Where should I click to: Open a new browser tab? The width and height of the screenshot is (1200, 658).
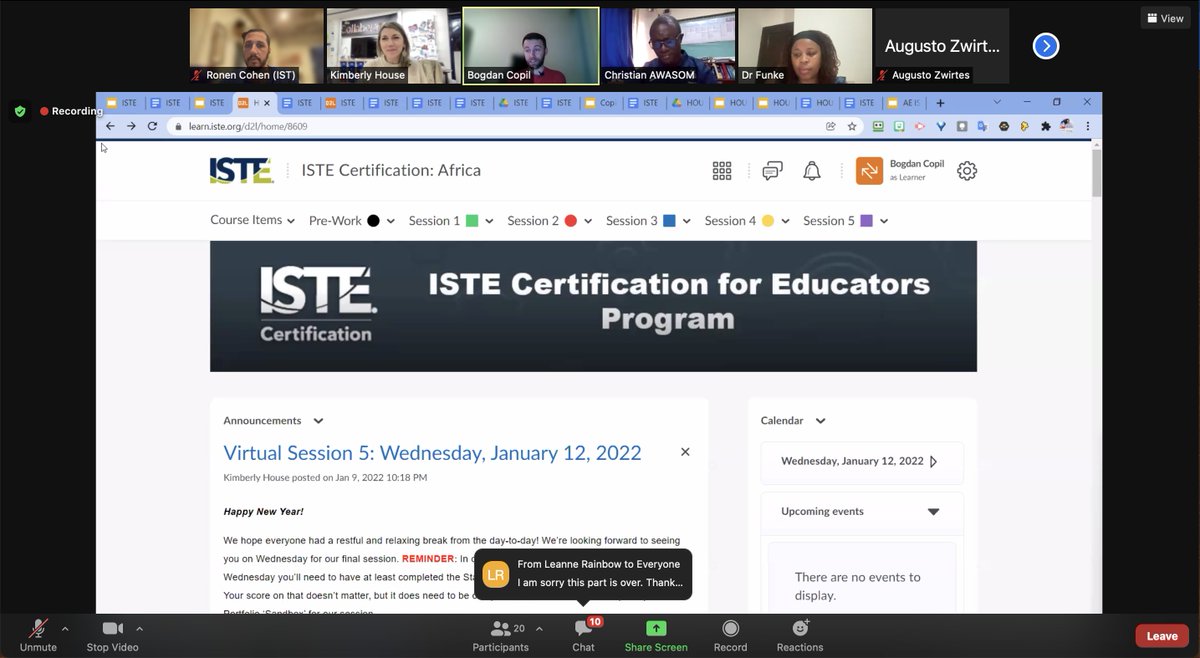tap(940, 103)
